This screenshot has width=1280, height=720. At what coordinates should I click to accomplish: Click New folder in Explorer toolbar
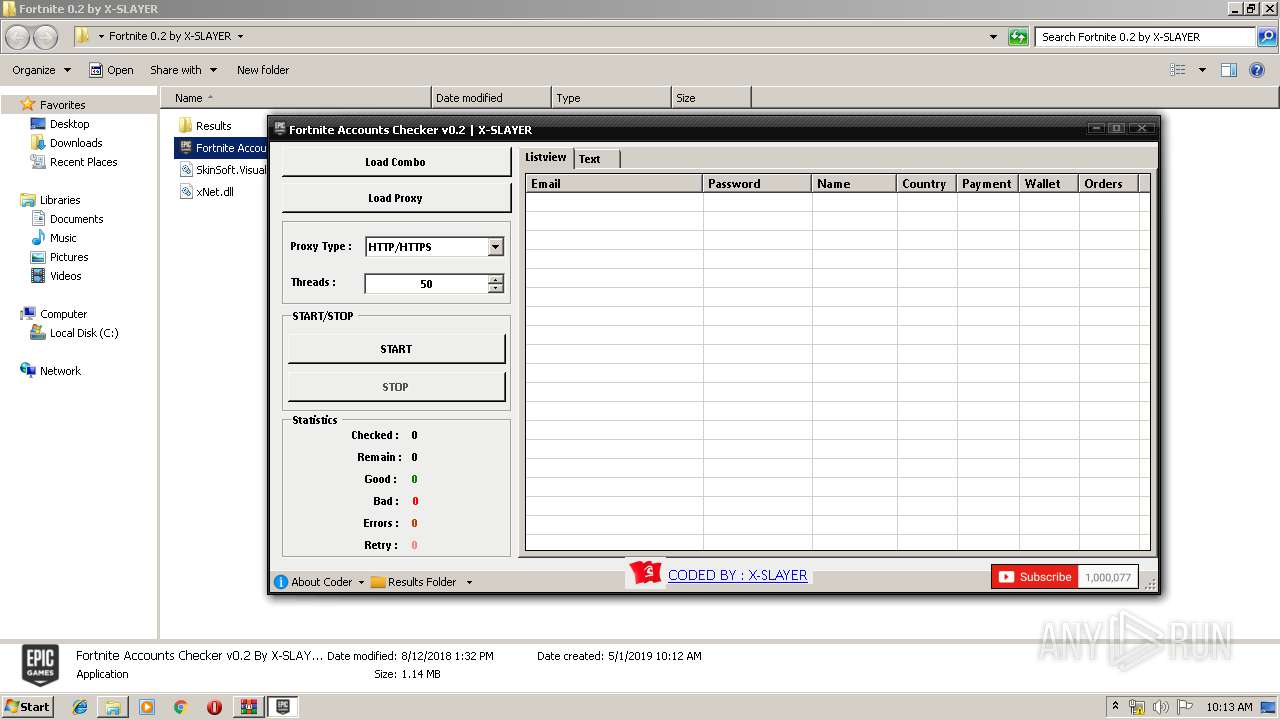(263, 70)
